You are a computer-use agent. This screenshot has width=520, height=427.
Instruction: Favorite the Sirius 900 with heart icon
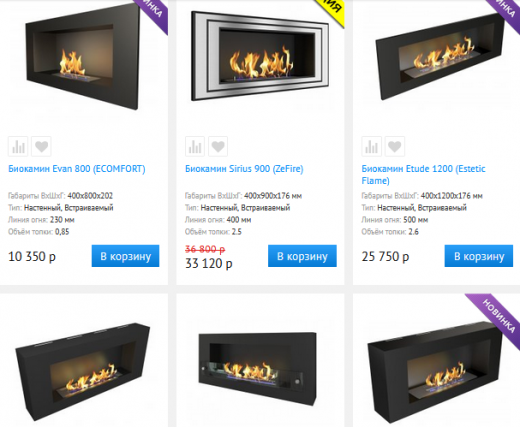[x=218, y=146]
